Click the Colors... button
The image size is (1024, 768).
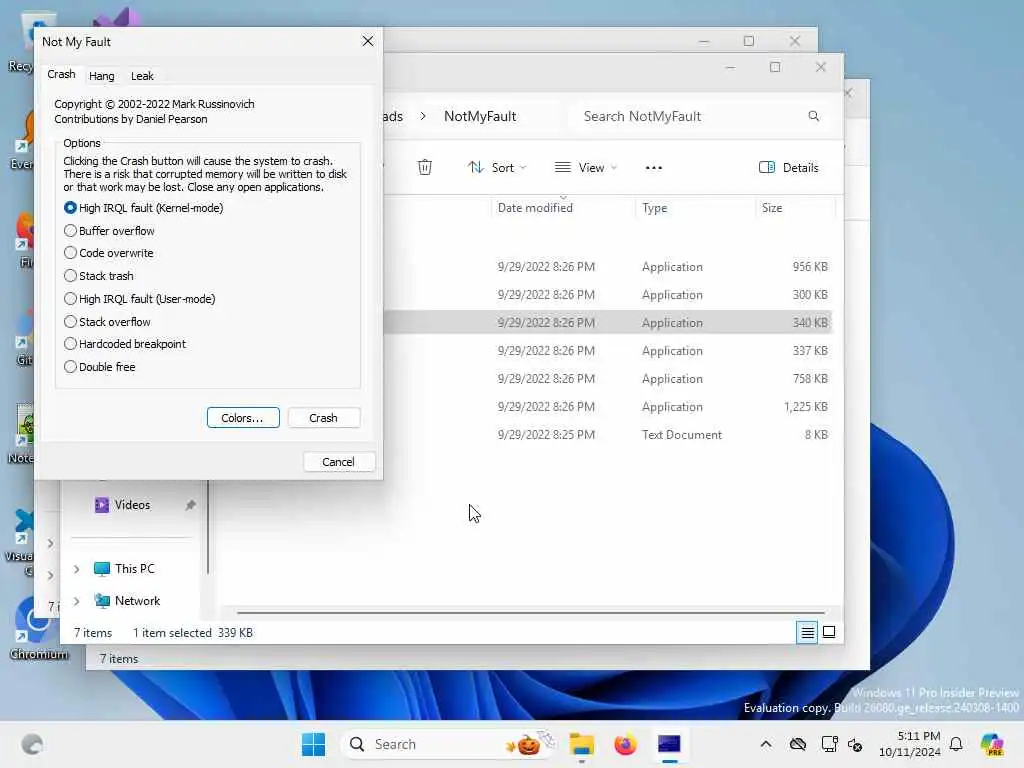(x=243, y=418)
